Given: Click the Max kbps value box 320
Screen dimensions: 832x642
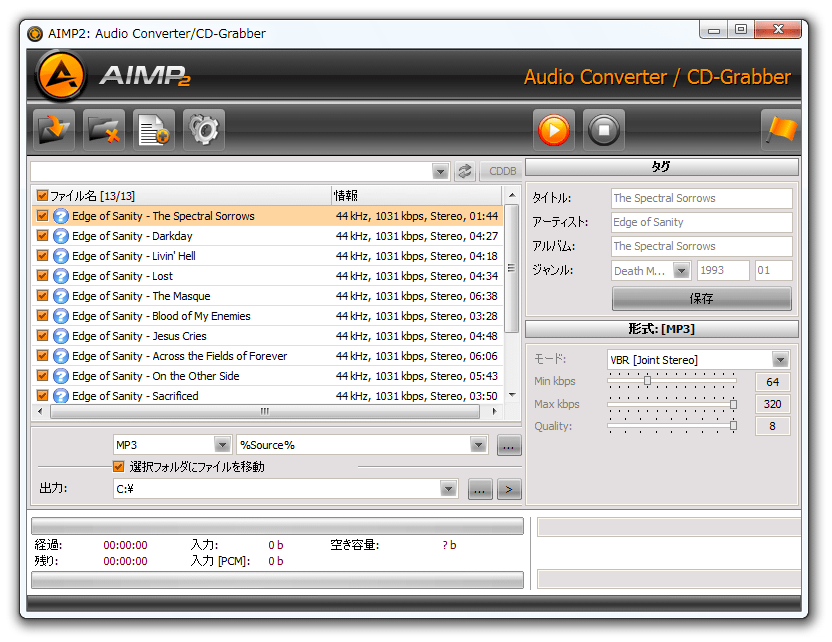Looking at the screenshot, I should click(773, 404).
